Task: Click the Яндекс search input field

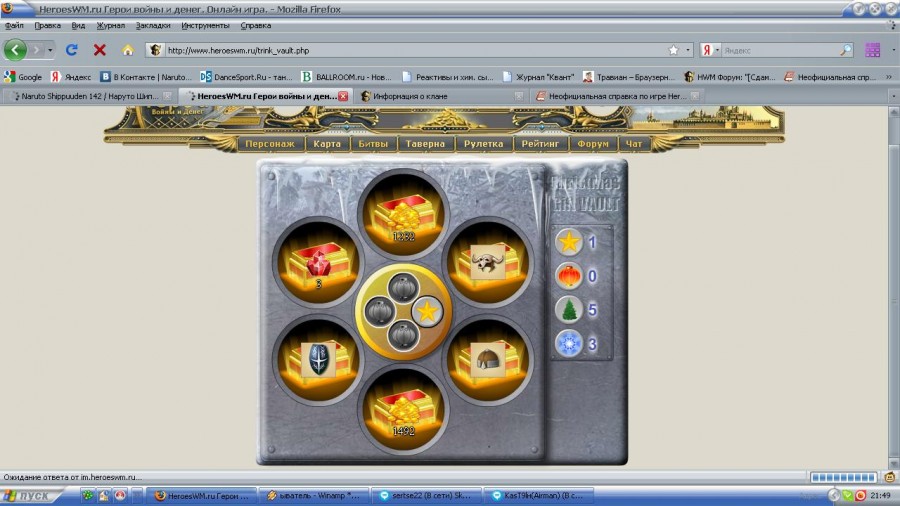Action: pos(779,50)
